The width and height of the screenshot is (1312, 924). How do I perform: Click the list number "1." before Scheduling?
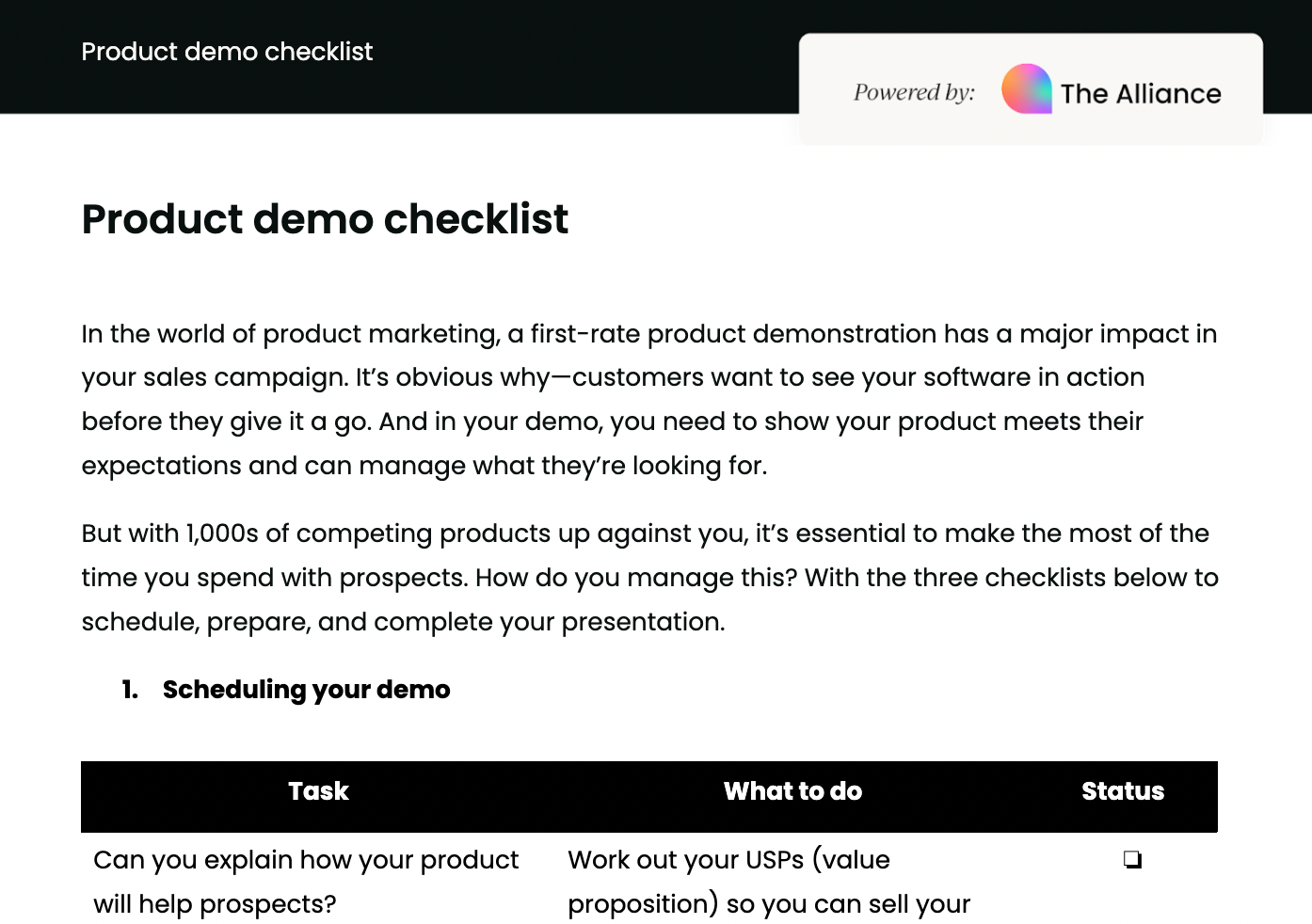pyautogui.click(x=130, y=690)
